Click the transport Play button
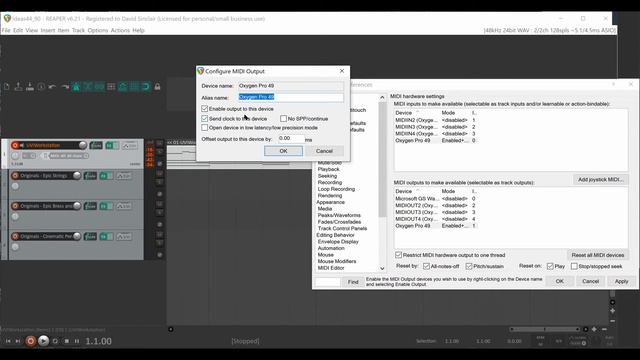Viewport: 640px width, 360px height. (43, 341)
